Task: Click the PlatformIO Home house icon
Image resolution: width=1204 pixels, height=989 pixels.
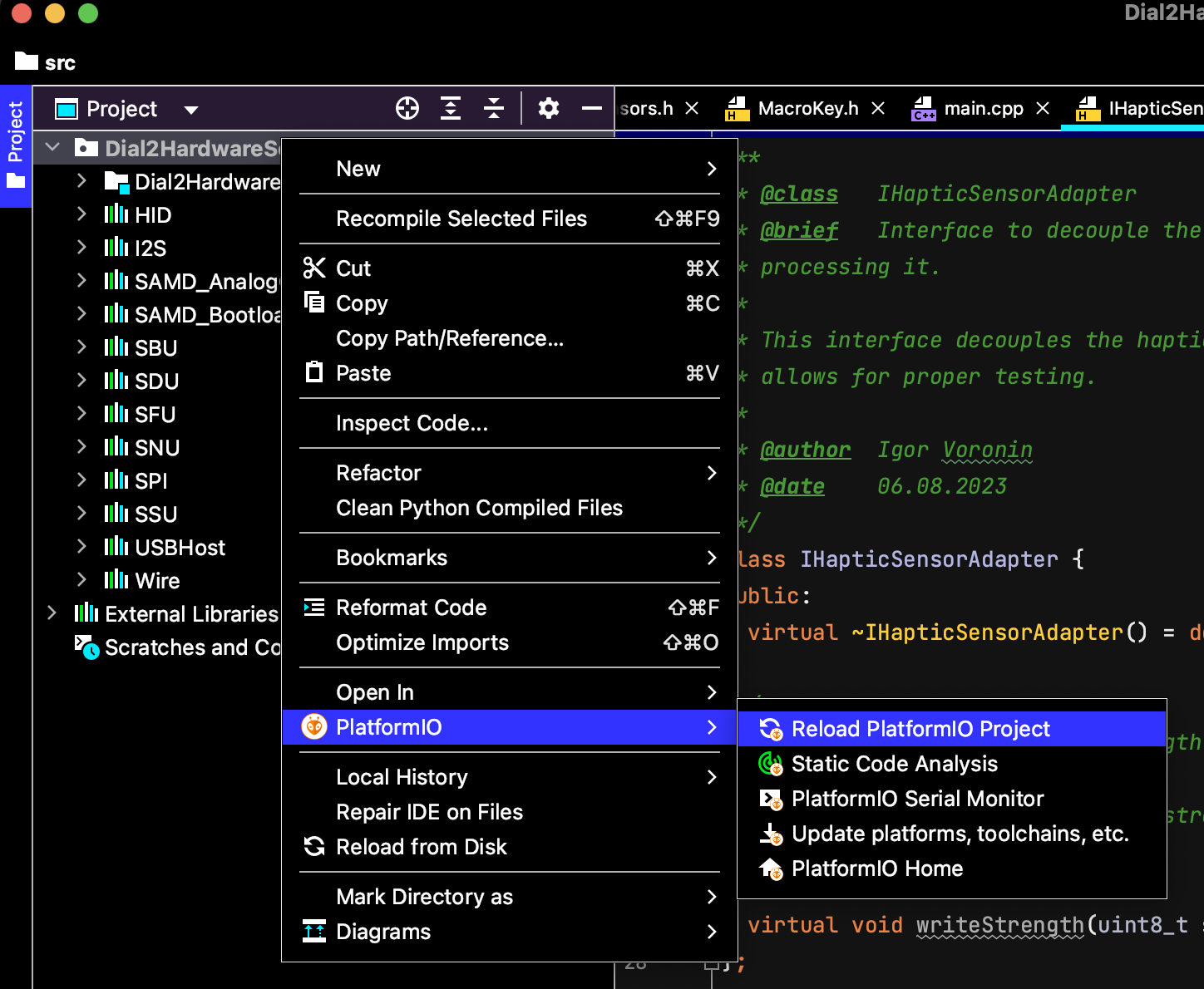Action: pos(771,868)
